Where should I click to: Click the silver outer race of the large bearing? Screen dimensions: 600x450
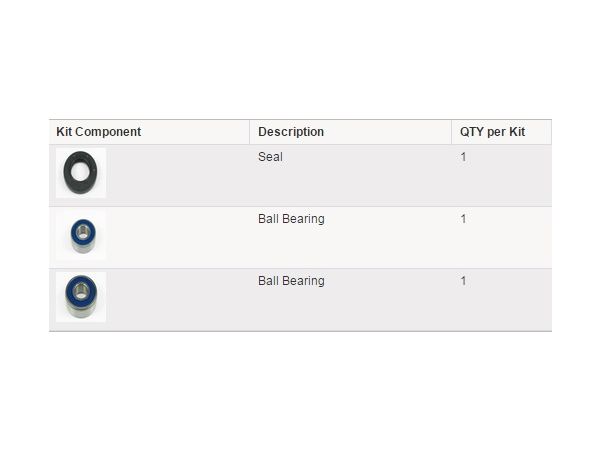click(x=81, y=311)
